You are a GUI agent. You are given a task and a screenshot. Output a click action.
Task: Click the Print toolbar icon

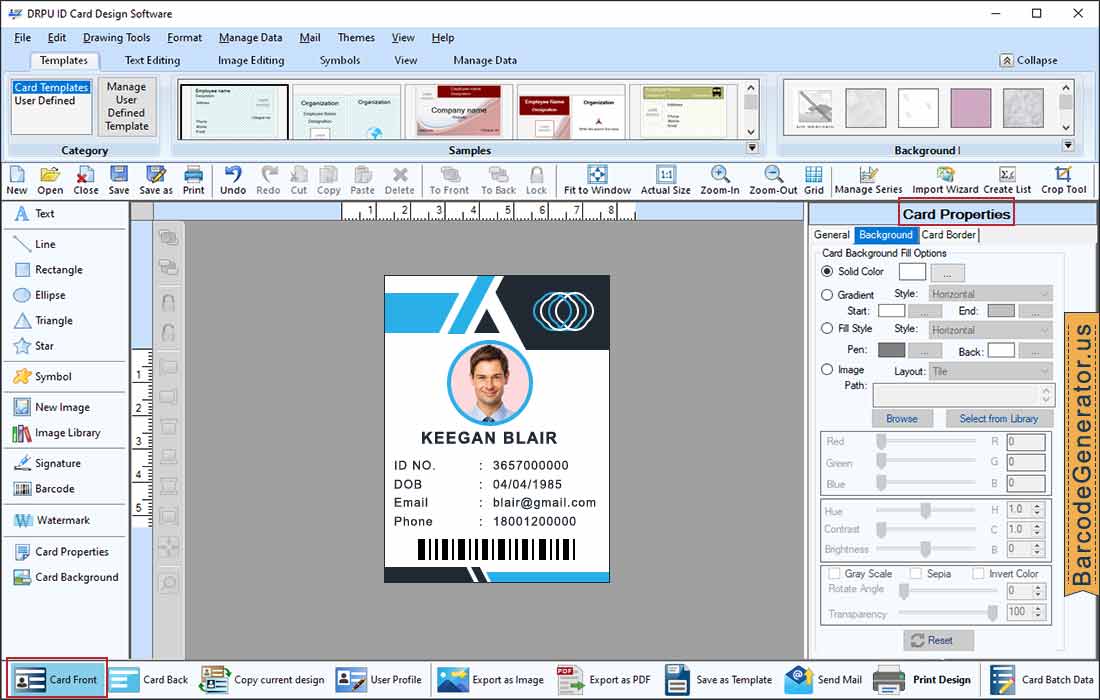click(x=194, y=180)
